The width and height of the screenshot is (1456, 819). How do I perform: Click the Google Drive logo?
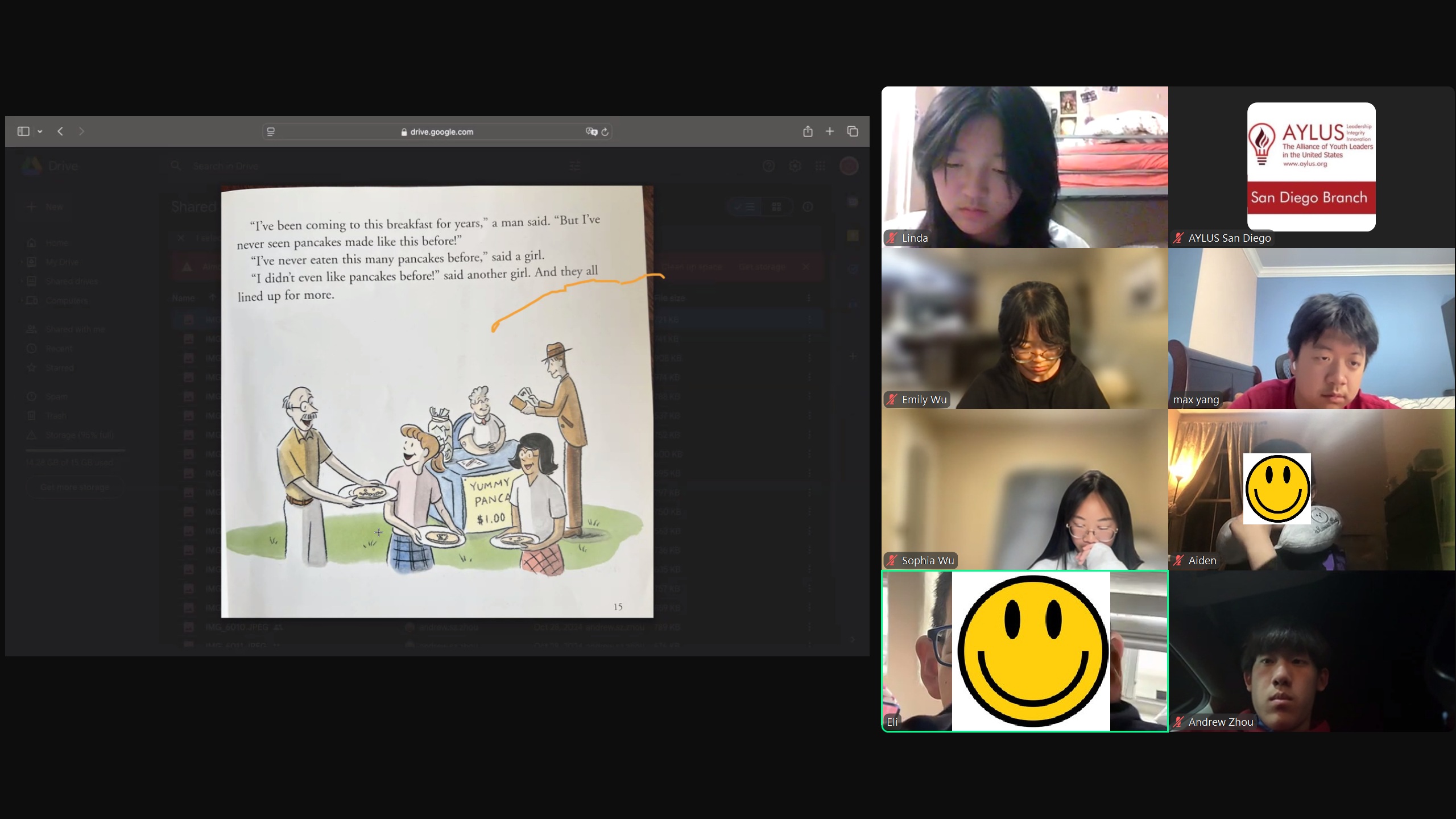(32, 166)
